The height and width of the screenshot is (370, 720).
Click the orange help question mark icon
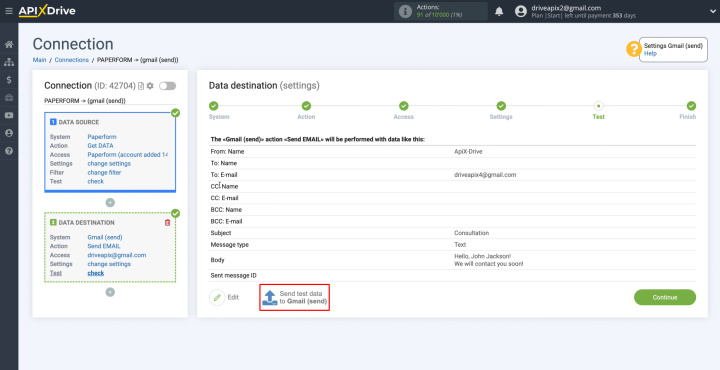point(634,49)
